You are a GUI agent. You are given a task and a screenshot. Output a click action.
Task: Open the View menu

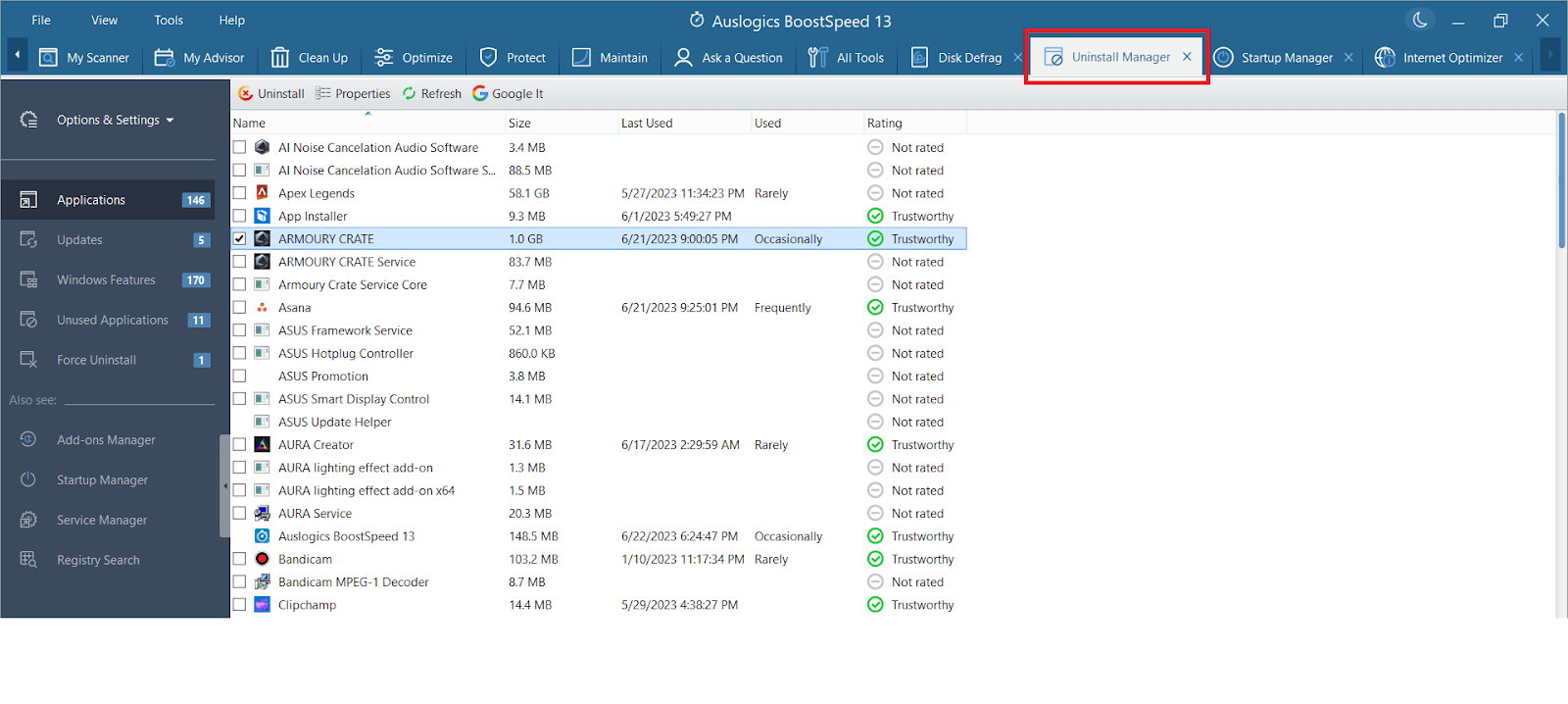pyautogui.click(x=105, y=21)
